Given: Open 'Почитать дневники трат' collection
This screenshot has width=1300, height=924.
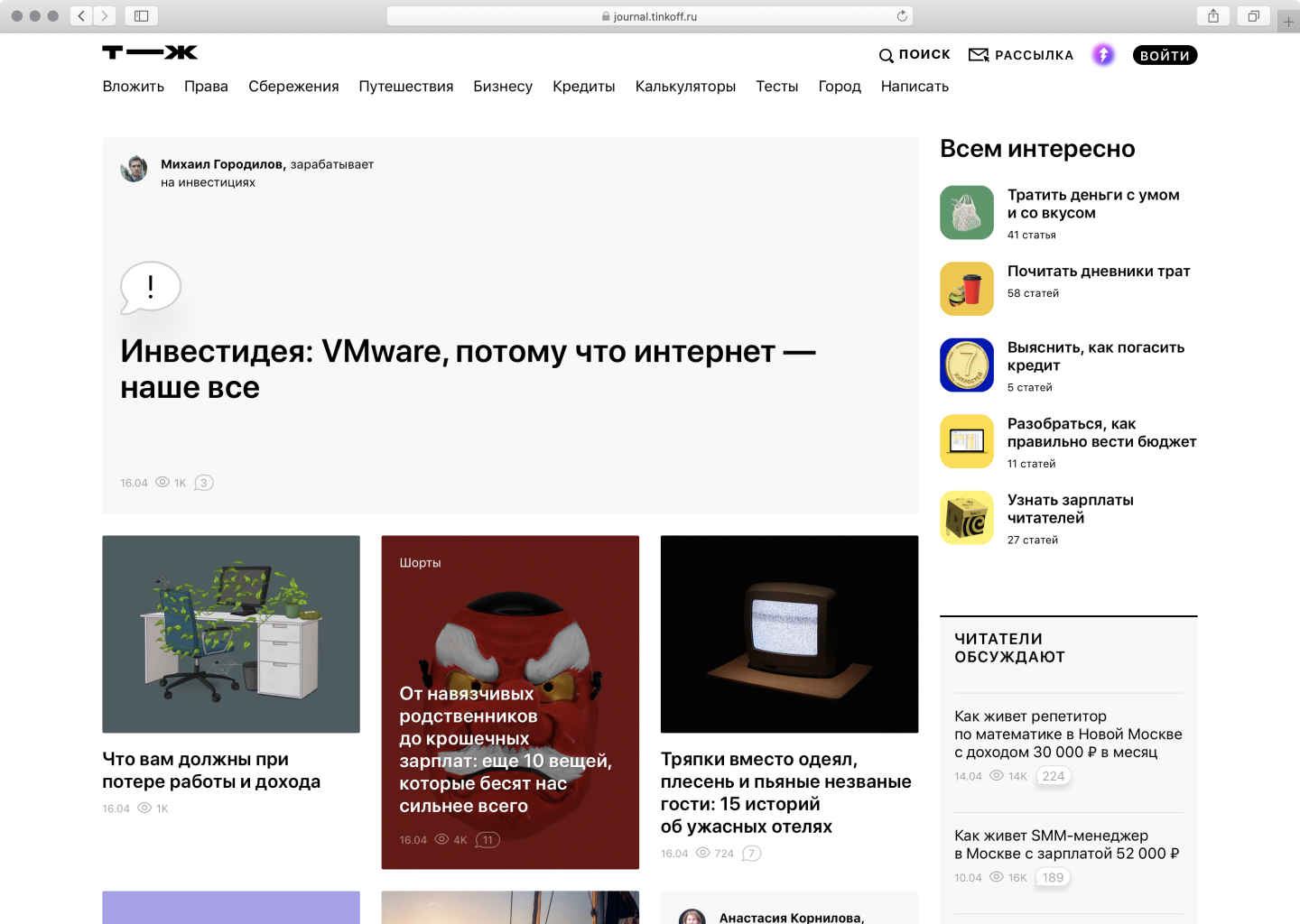Looking at the screenshot, I should [1099, 272].
